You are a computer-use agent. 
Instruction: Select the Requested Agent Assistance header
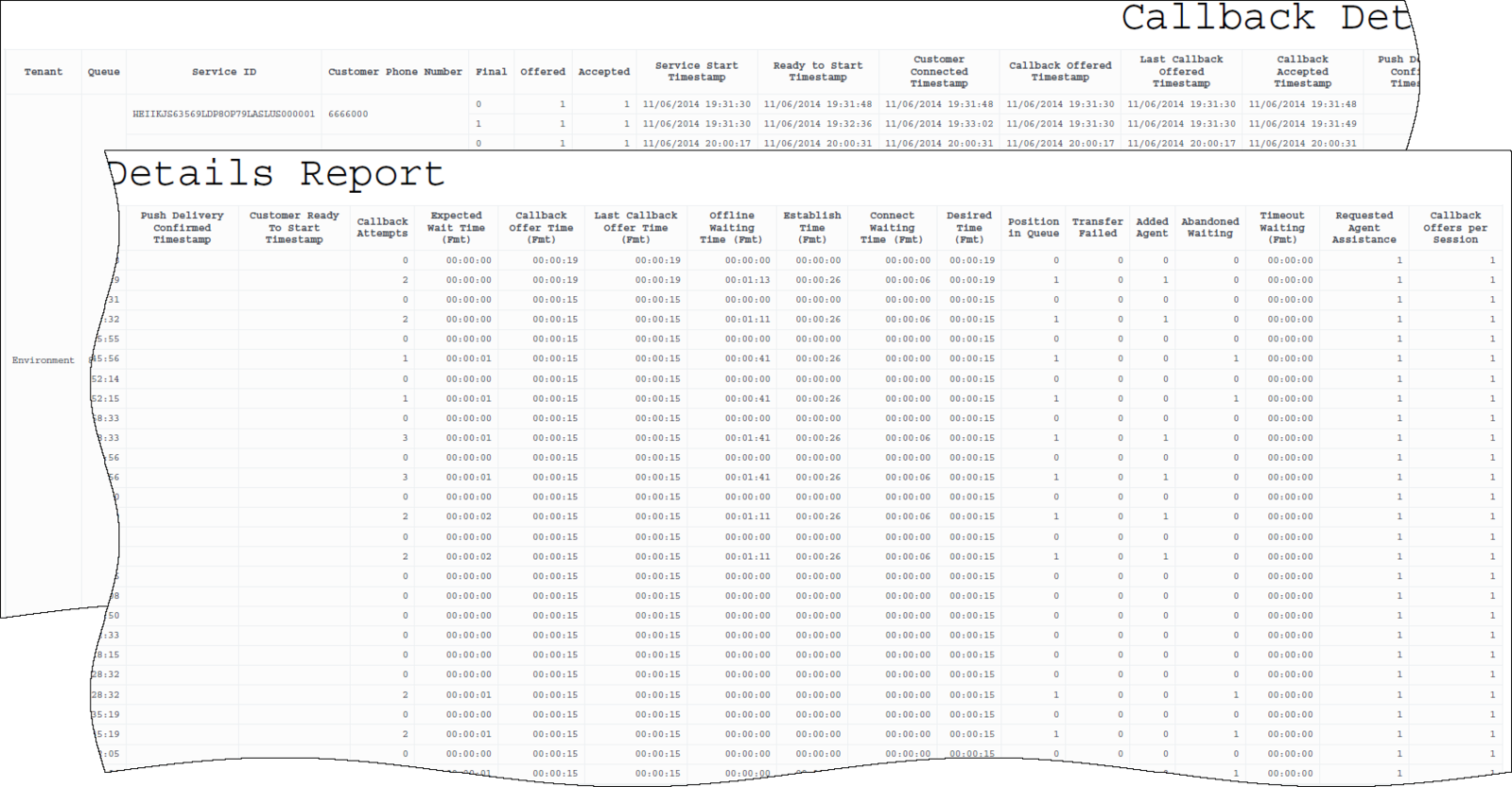1364,228
